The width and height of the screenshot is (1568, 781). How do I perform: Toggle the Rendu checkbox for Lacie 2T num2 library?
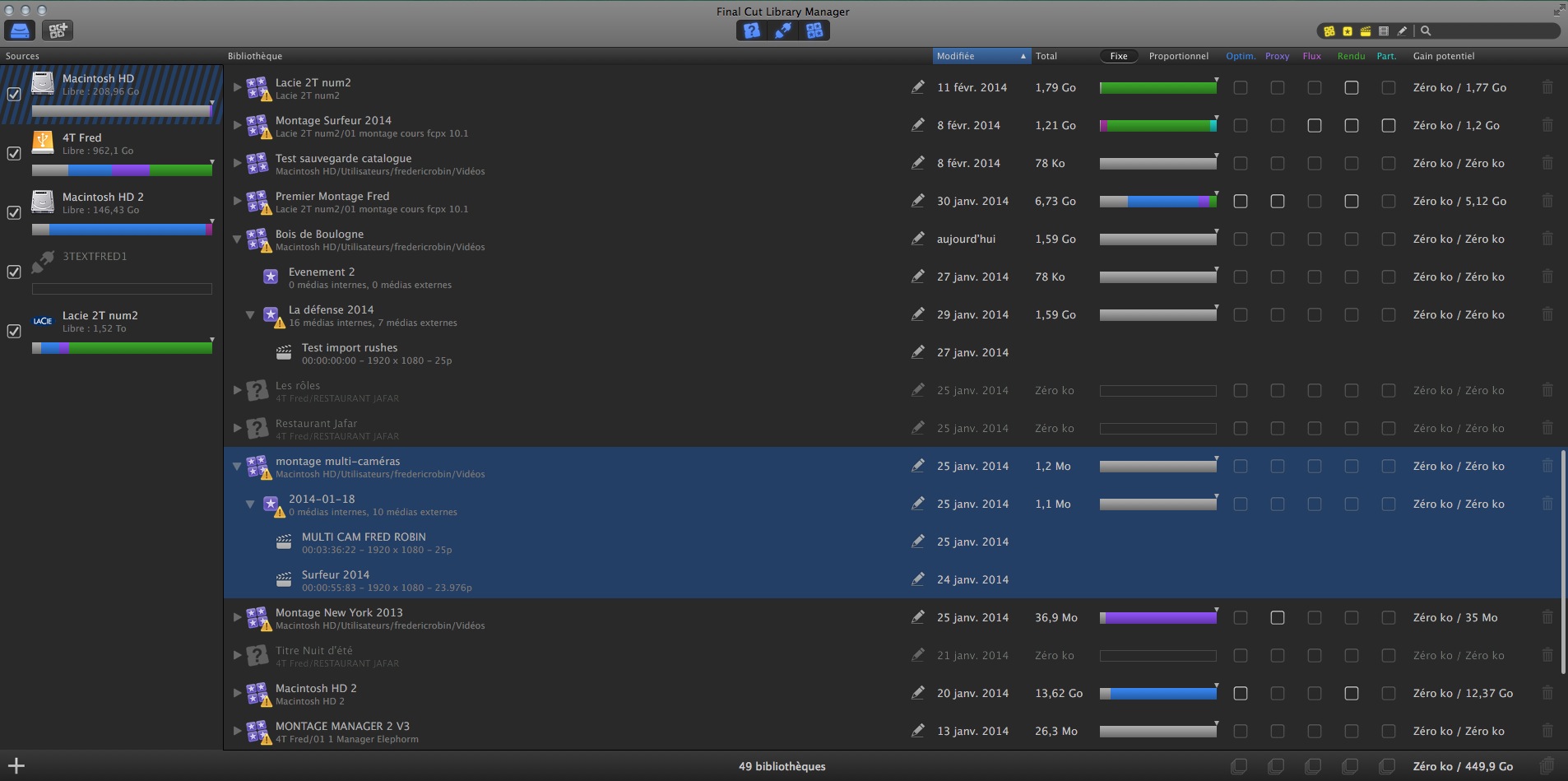click(1351, 87)
